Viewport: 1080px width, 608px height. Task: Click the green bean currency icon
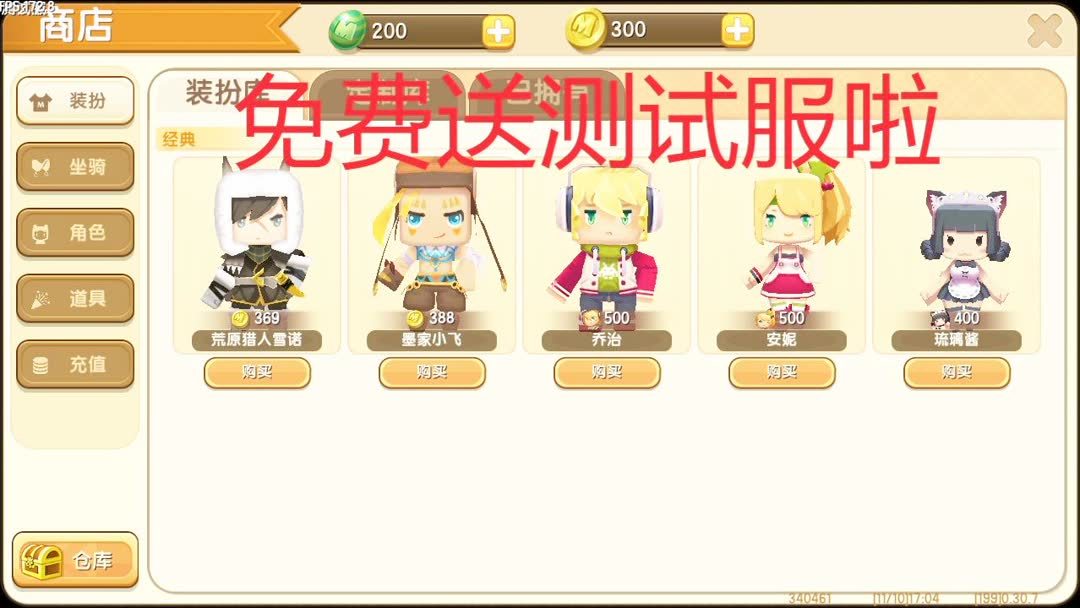pyautogui.click(x=346, y=31)
